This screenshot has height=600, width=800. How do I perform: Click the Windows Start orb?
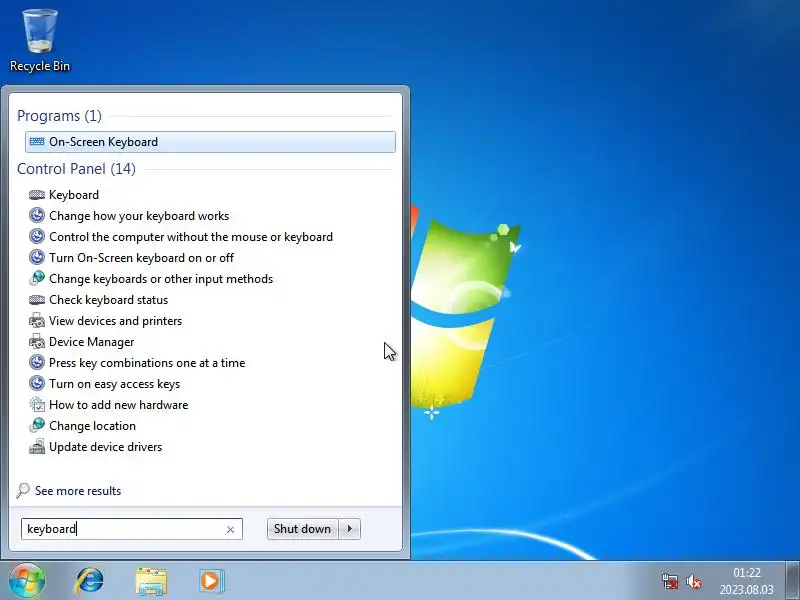(27, 580)
